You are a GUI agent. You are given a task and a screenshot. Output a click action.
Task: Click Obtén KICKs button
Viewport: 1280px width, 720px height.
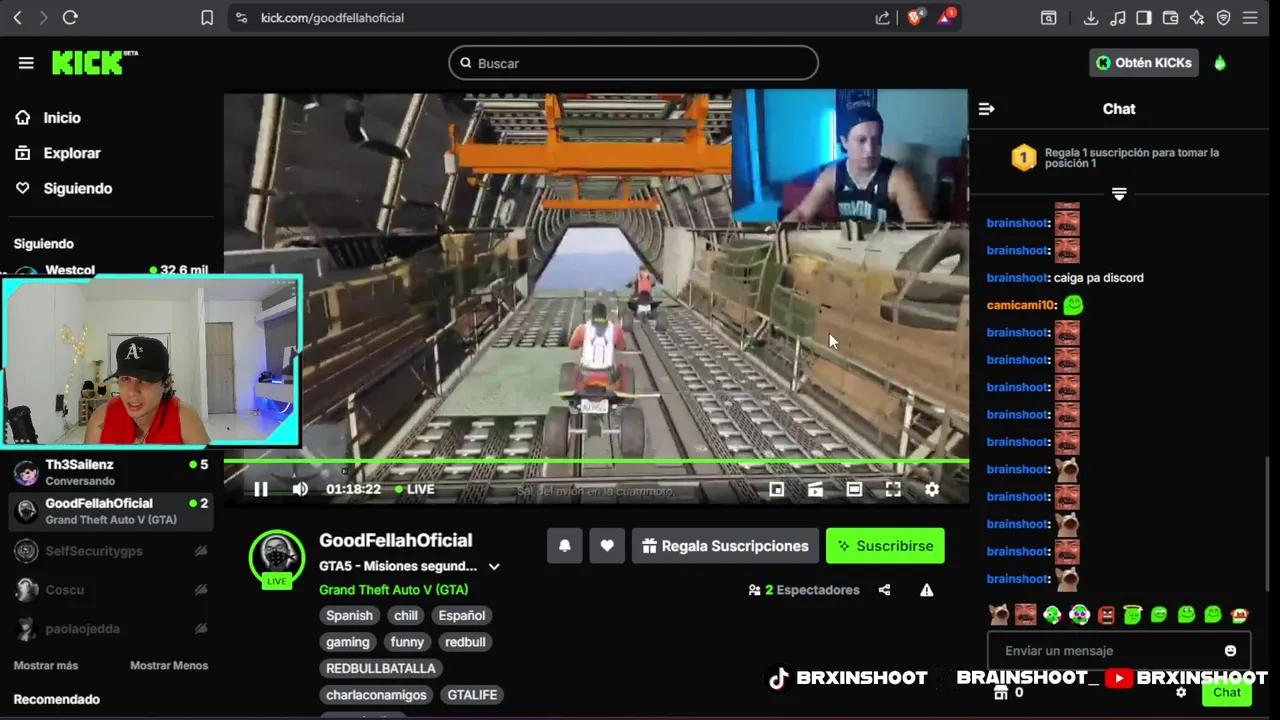tap(1144, 62)
